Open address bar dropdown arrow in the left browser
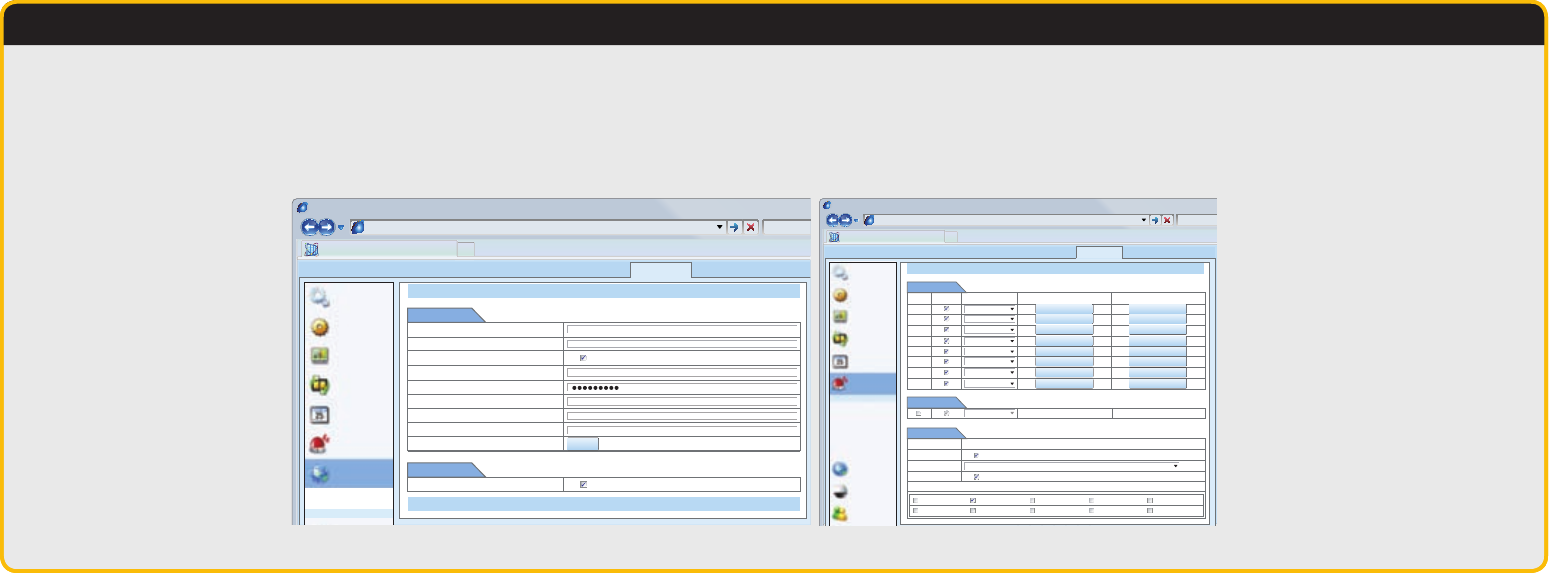This screenshot has width=1549, height=573. coord(719,228)
